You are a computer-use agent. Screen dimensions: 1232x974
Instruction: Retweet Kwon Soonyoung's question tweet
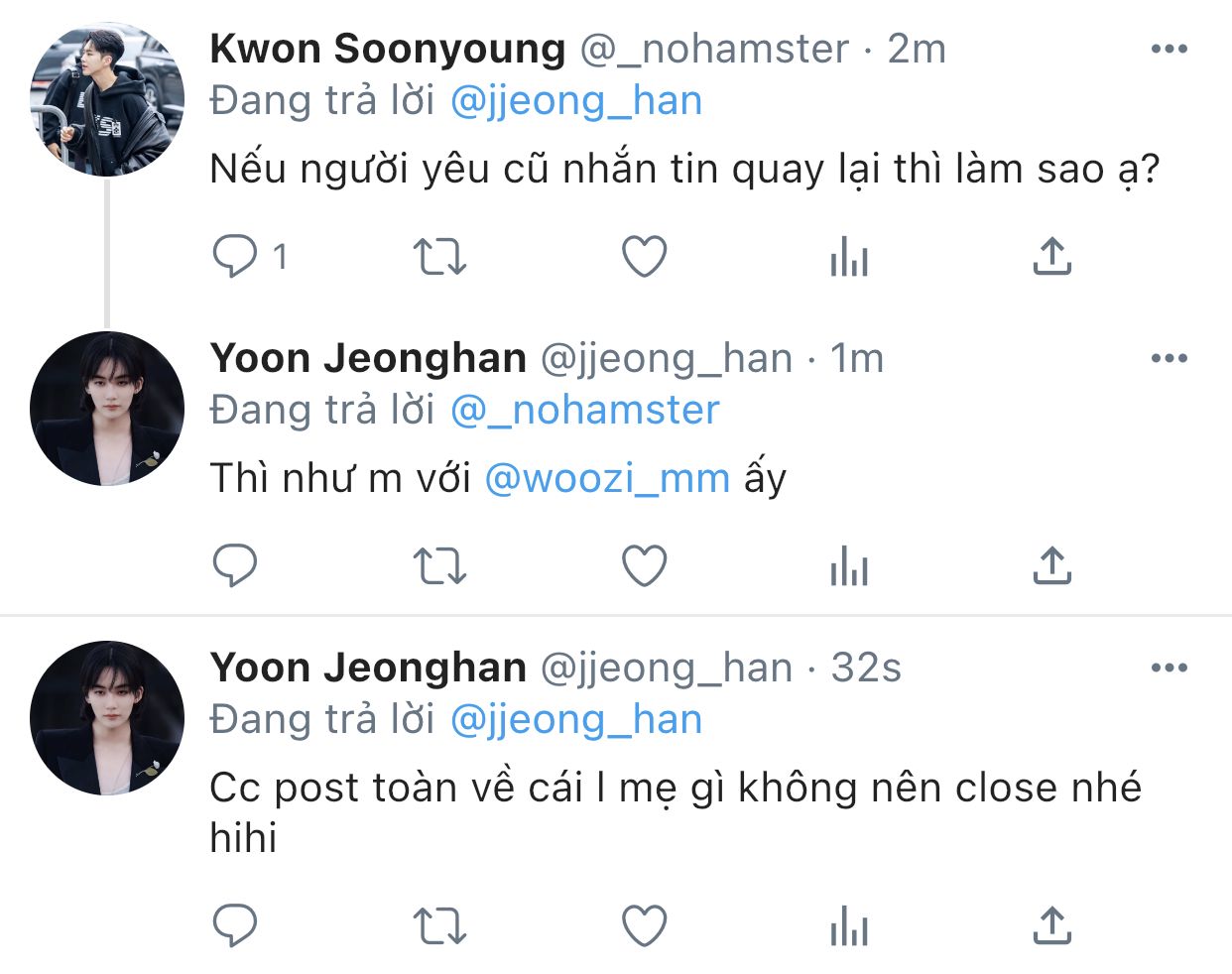[439, 257]
